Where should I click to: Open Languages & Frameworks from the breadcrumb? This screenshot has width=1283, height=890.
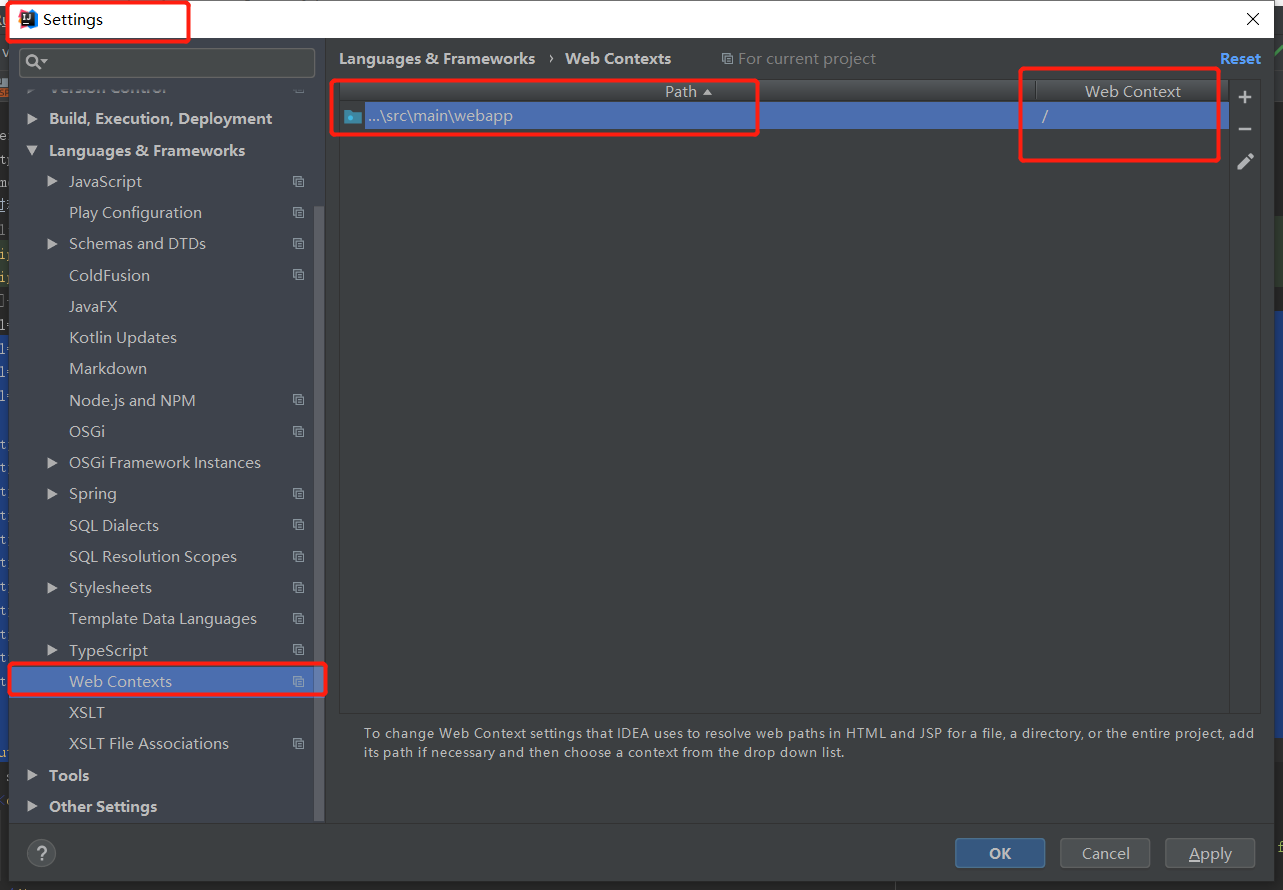click(437, 58)
